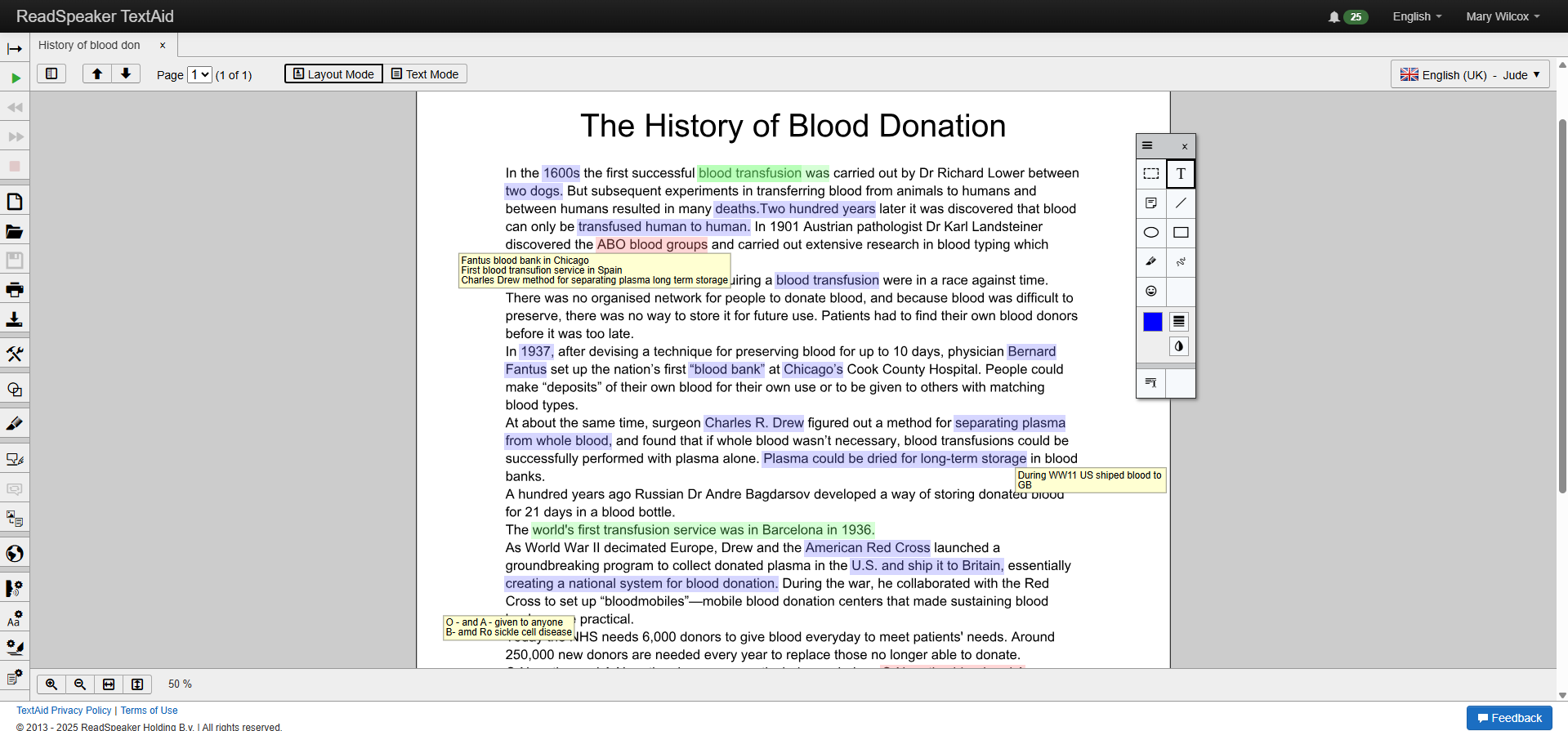This screenshot has width=1568, height=731.
Task: Click the zoom in magnifier icon
Action: tap(51, 684)
